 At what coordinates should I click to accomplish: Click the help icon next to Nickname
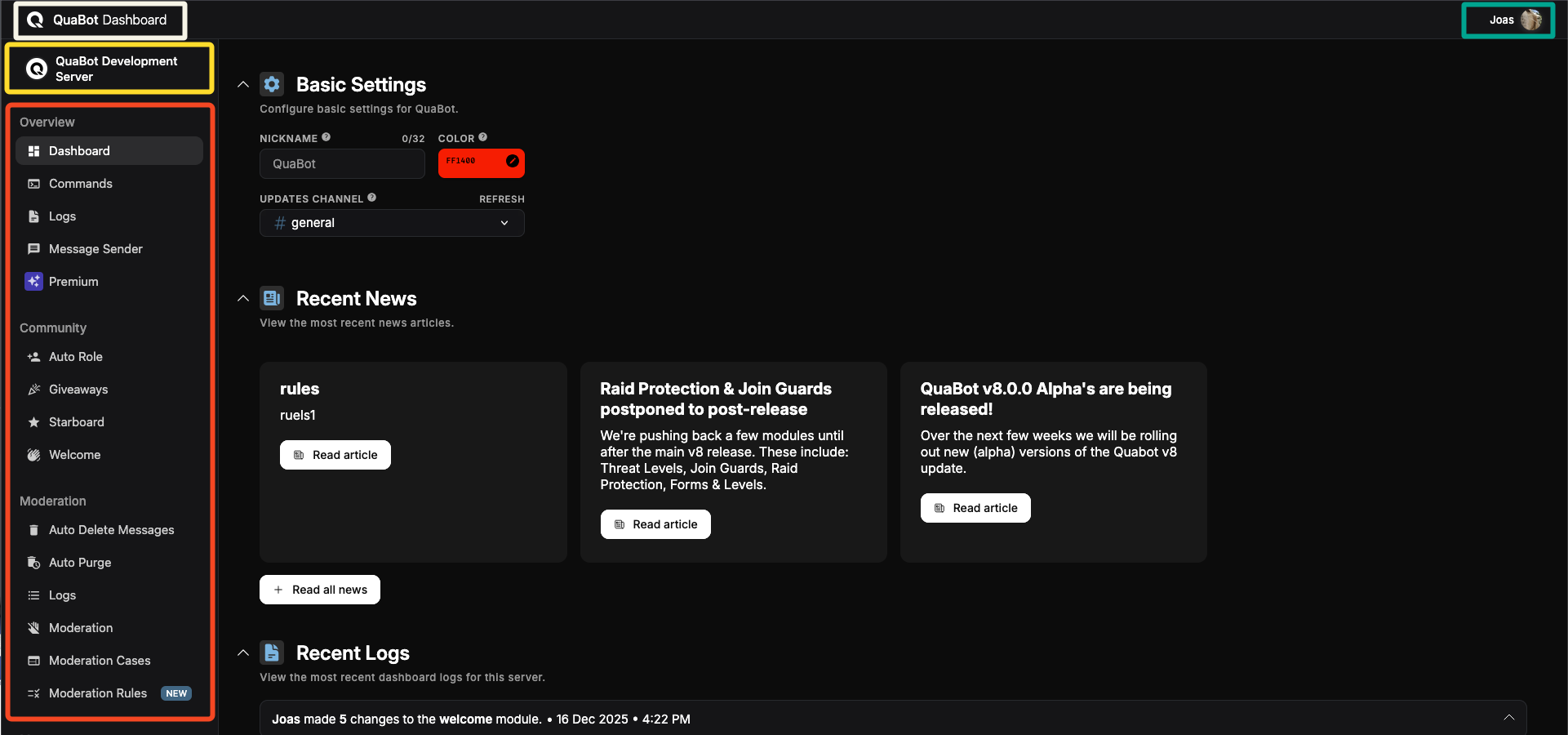326,137
